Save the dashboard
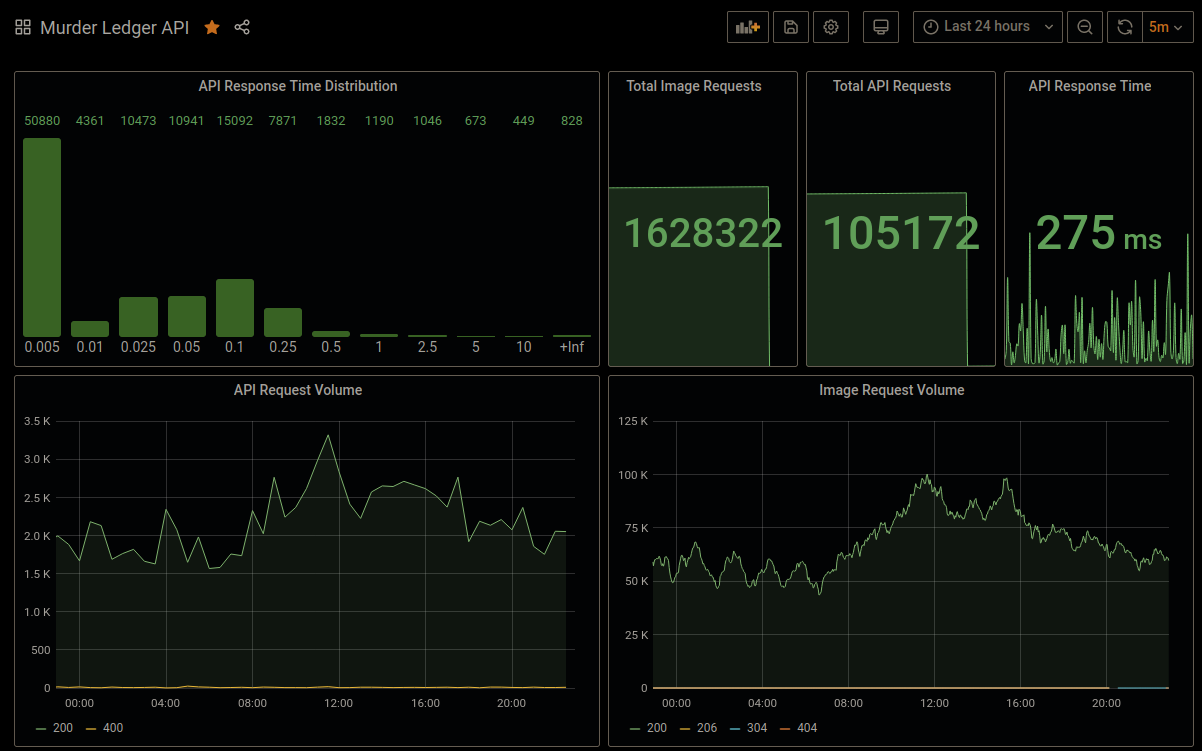Image resolution: width=1202 pixels, height=751 pixels. click(x=791, y=27)
